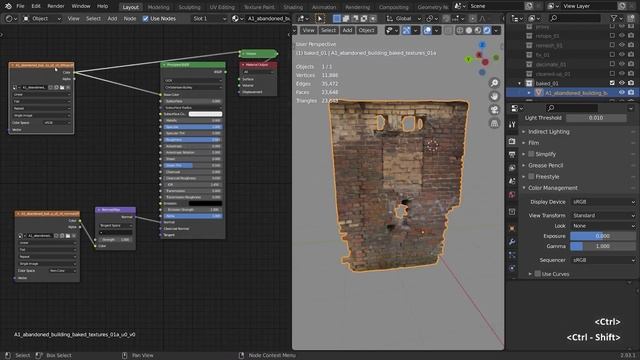Switch perspective/orthographic grid gizmo
640x360 pixels.
click(494, 123)
